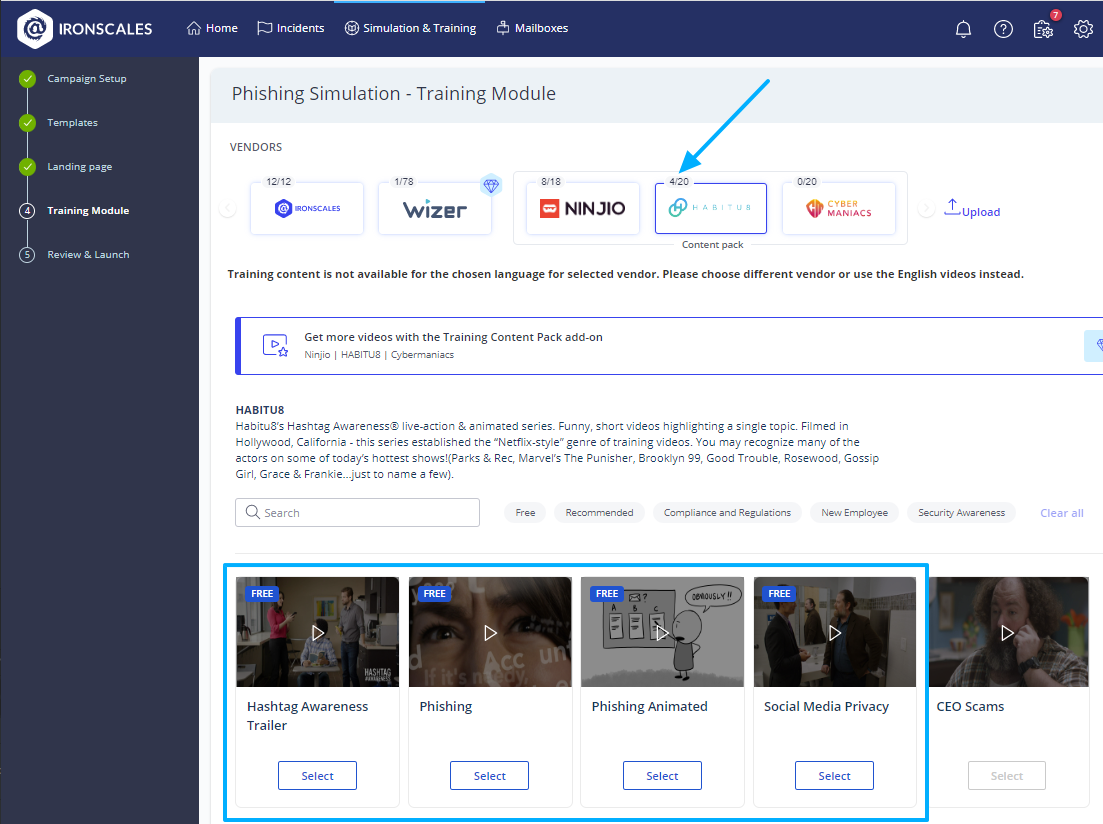
Task: Select the Cyber Maniacs vendor tile
Action: click(839, 208)
